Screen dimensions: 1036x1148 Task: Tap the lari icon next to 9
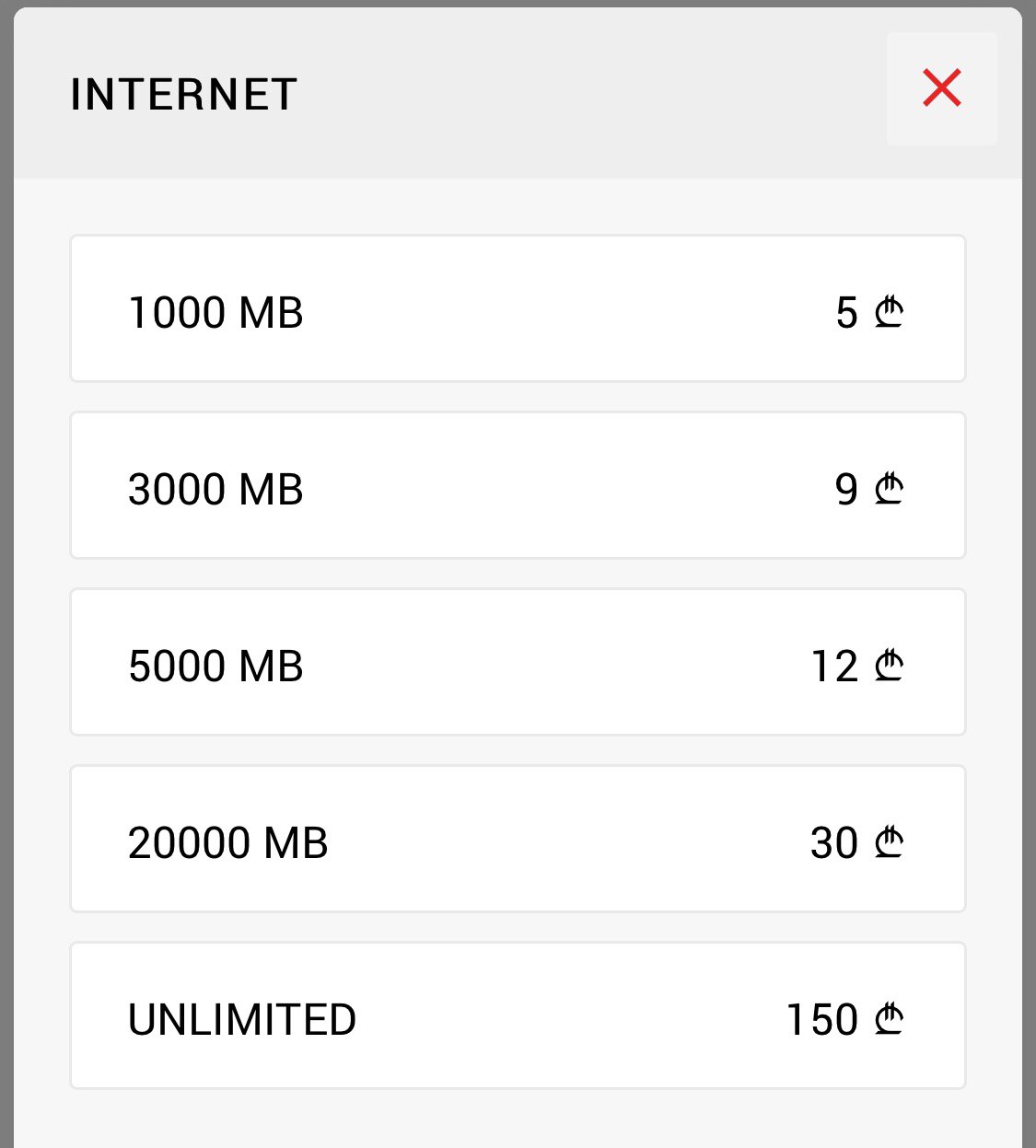889,488
